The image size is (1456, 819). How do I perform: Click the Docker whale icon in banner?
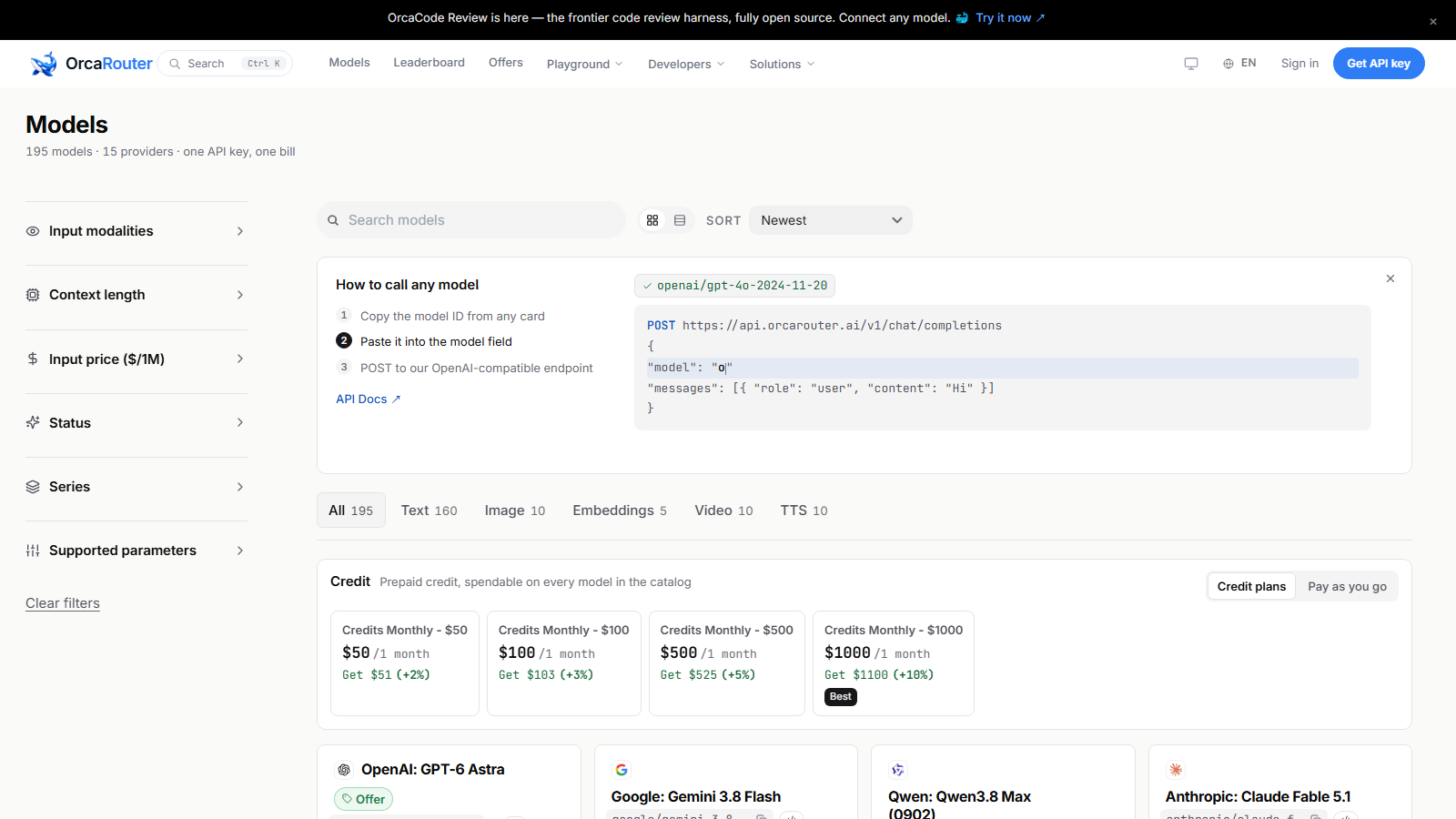coord(962,18)
